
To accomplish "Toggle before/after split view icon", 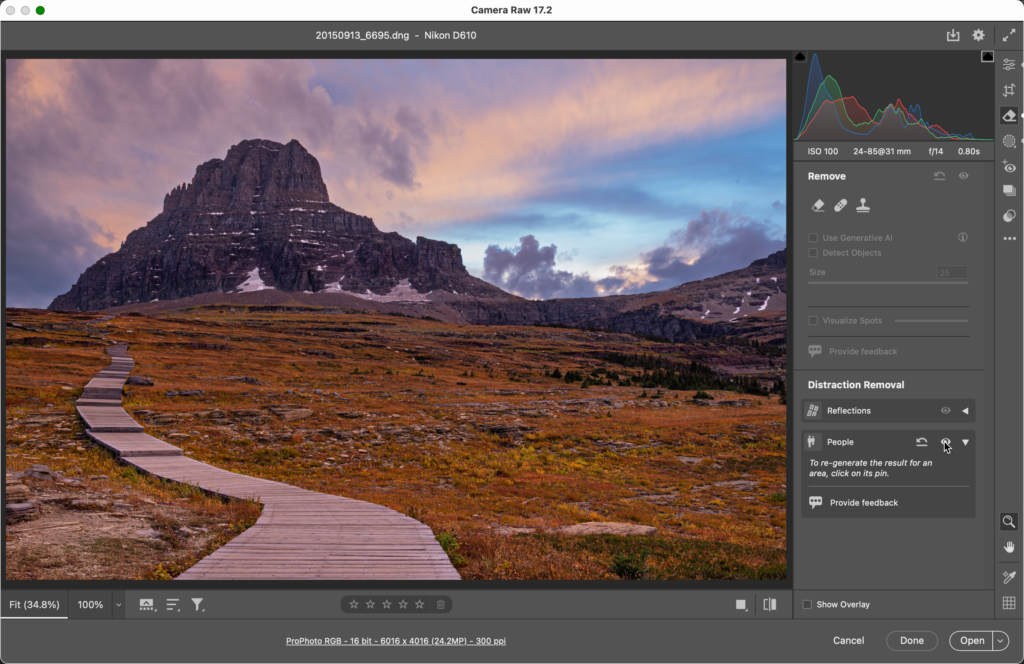I will tap(770, 605).
